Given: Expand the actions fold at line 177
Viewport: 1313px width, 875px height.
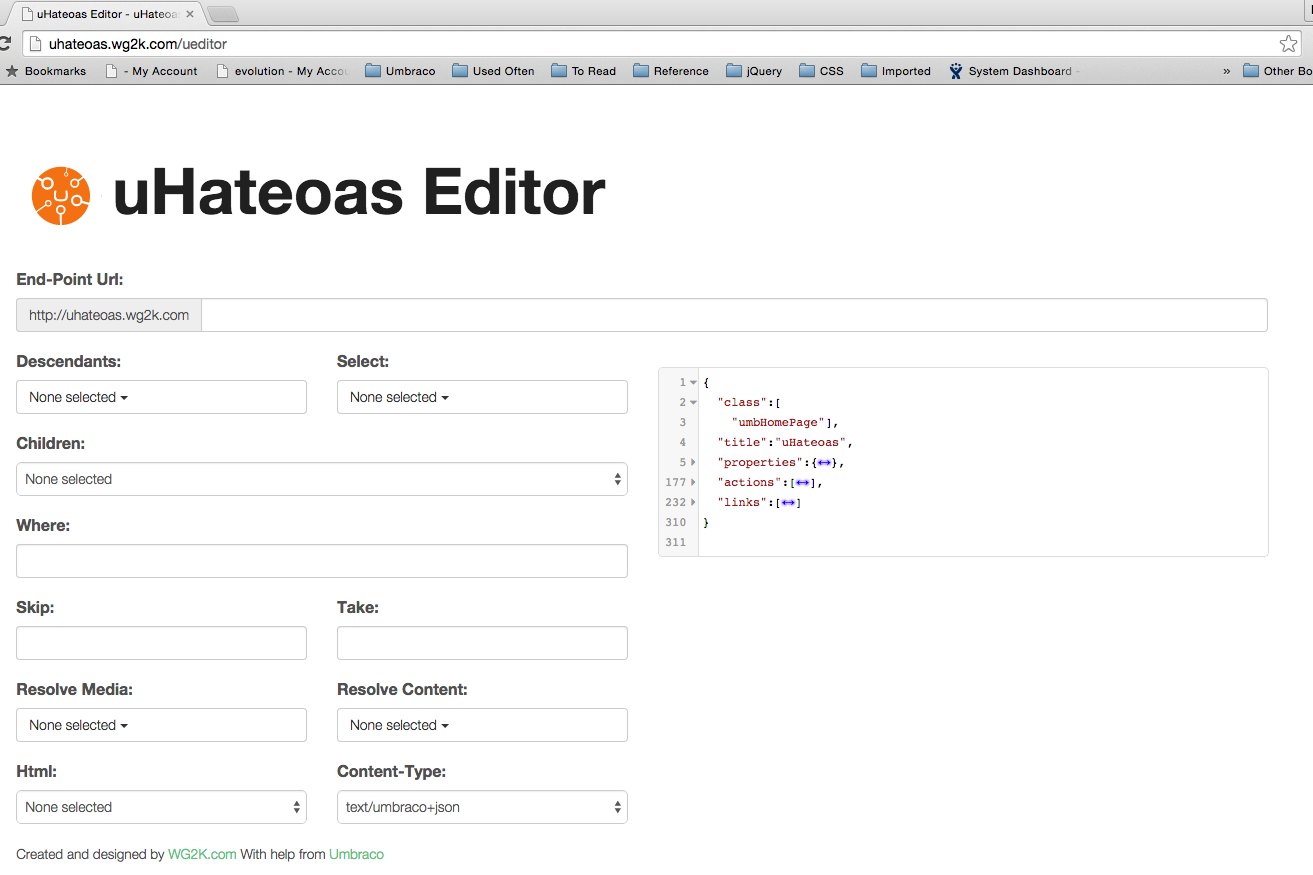Looking at the screenshot, I should pyautogui.click(x=693, y=482).
